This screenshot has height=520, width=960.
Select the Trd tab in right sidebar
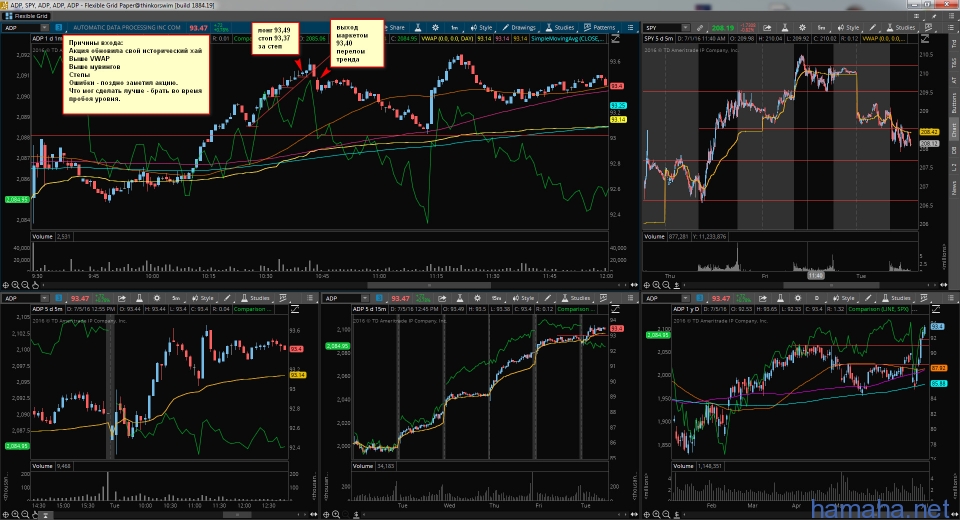953,44
